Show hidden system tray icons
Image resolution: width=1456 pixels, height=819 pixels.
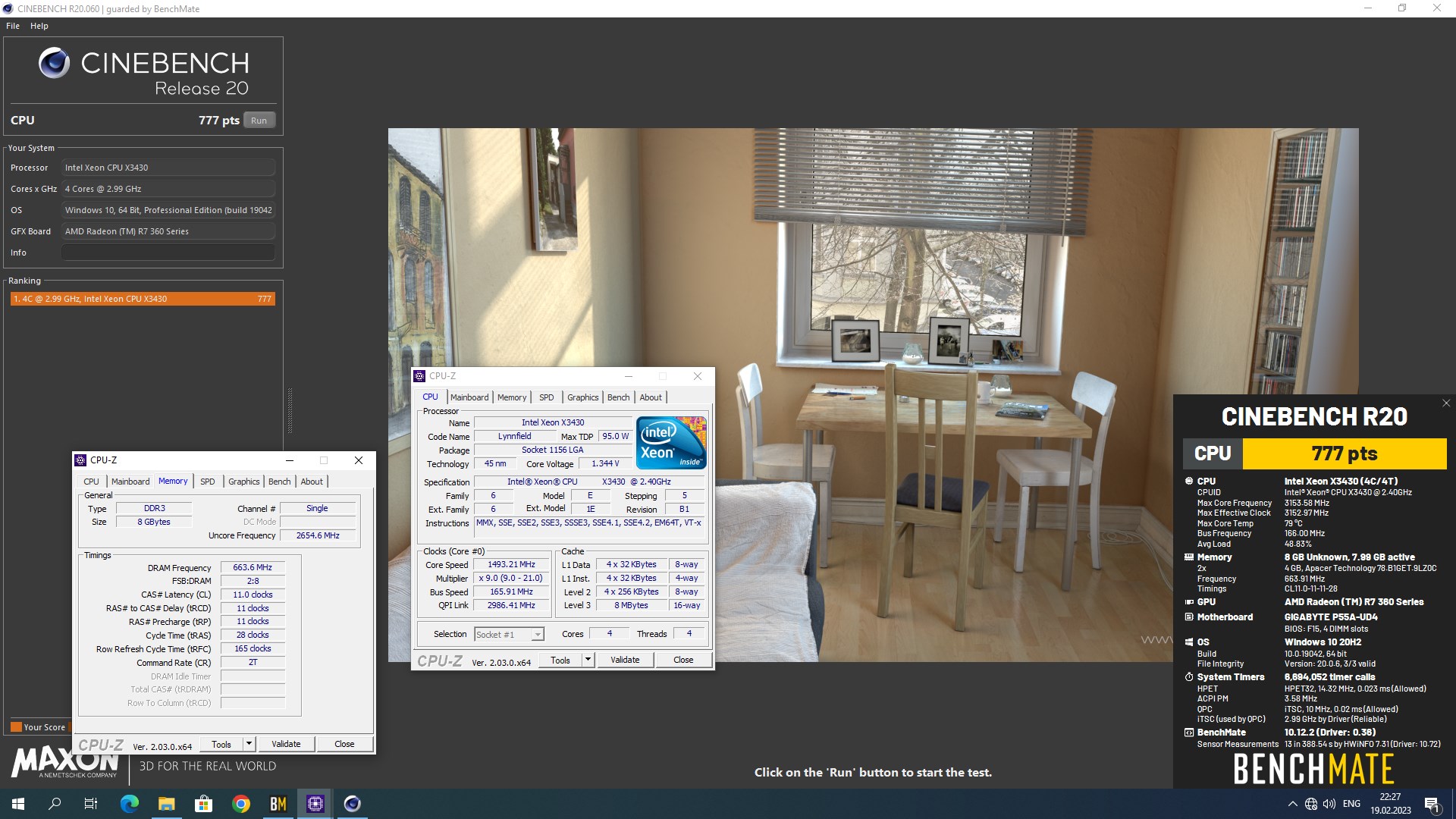[x=1292, y=804]
